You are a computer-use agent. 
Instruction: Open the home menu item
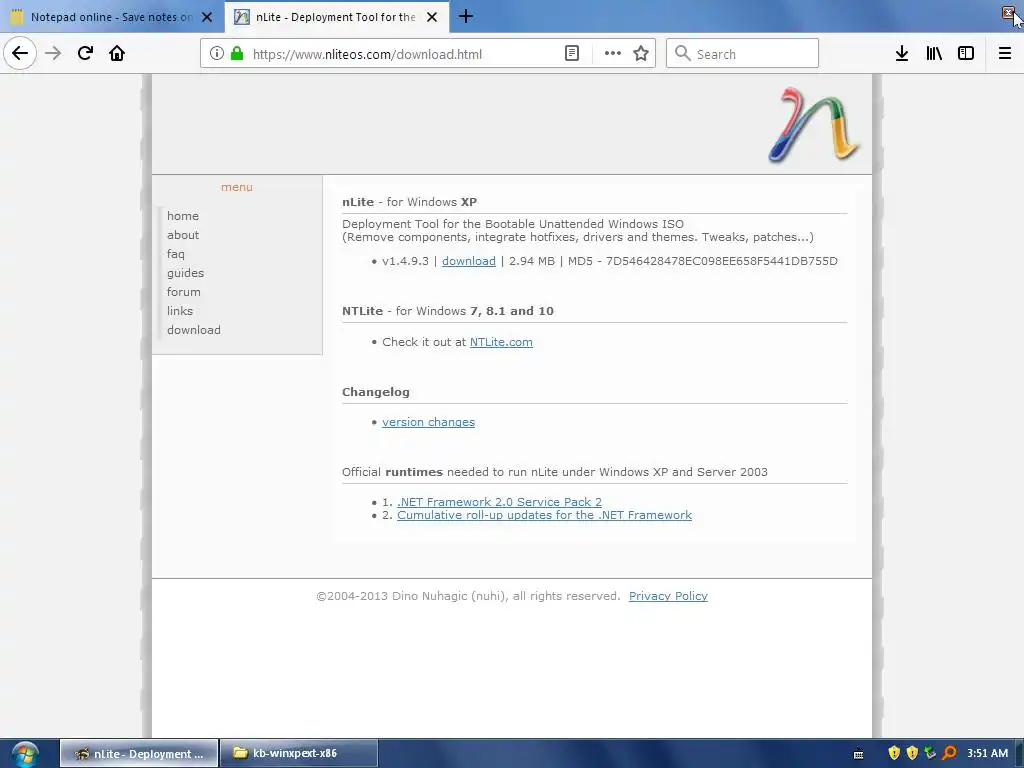coord(183,216)
